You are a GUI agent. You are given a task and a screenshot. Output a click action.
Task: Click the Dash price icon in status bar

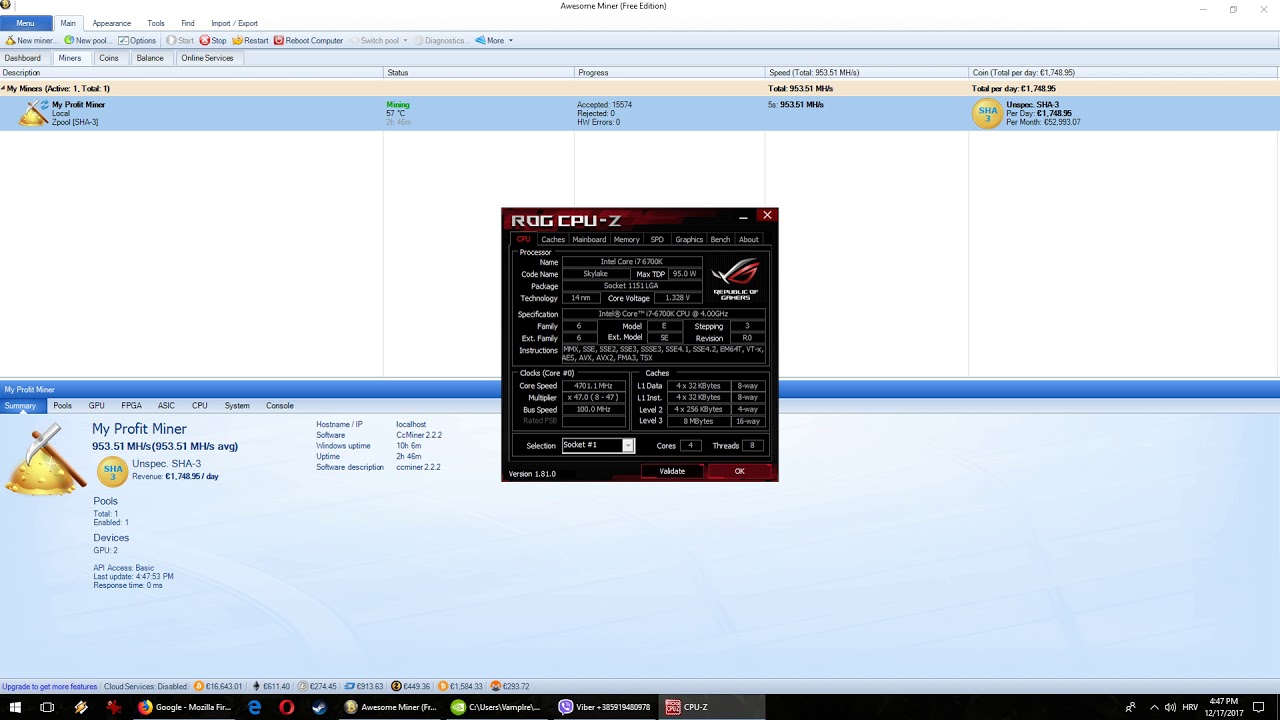(x=349, y=687)
